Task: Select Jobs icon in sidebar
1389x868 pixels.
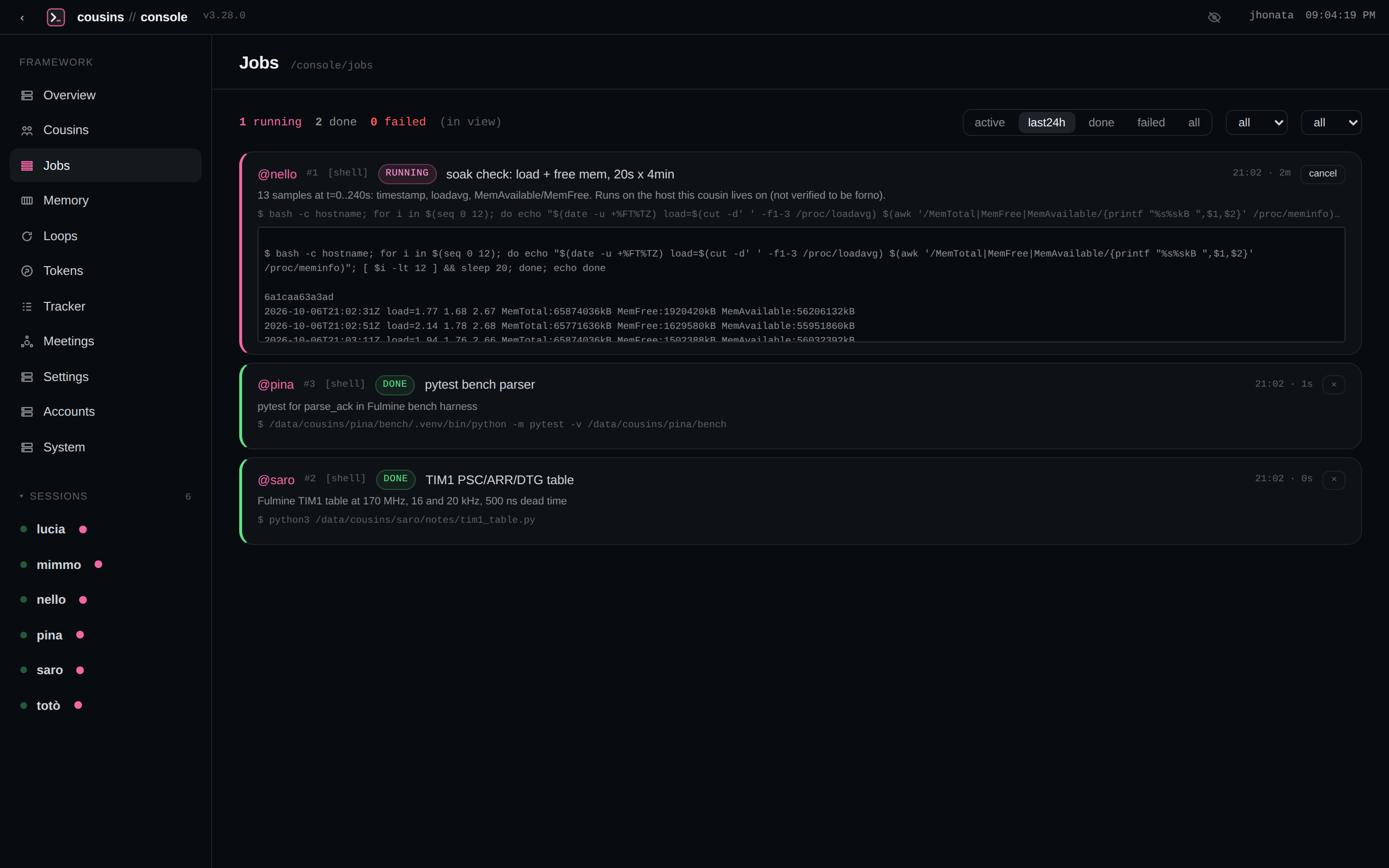Action: point(27,166)
